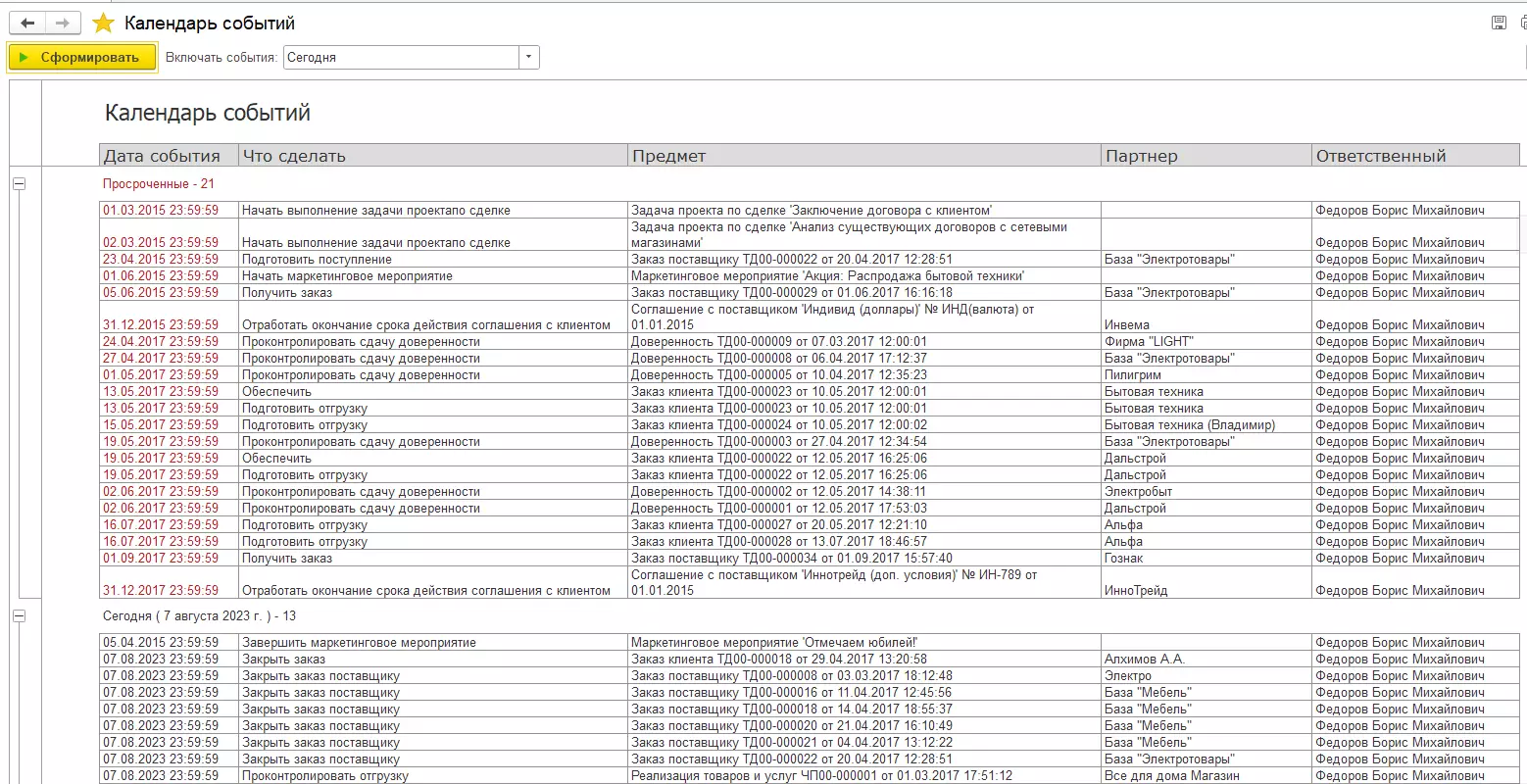This screenshot has height=784, width=1527.
Task: Open Заказ поставщику ТД00-000034 subject link
Action: 792,559
